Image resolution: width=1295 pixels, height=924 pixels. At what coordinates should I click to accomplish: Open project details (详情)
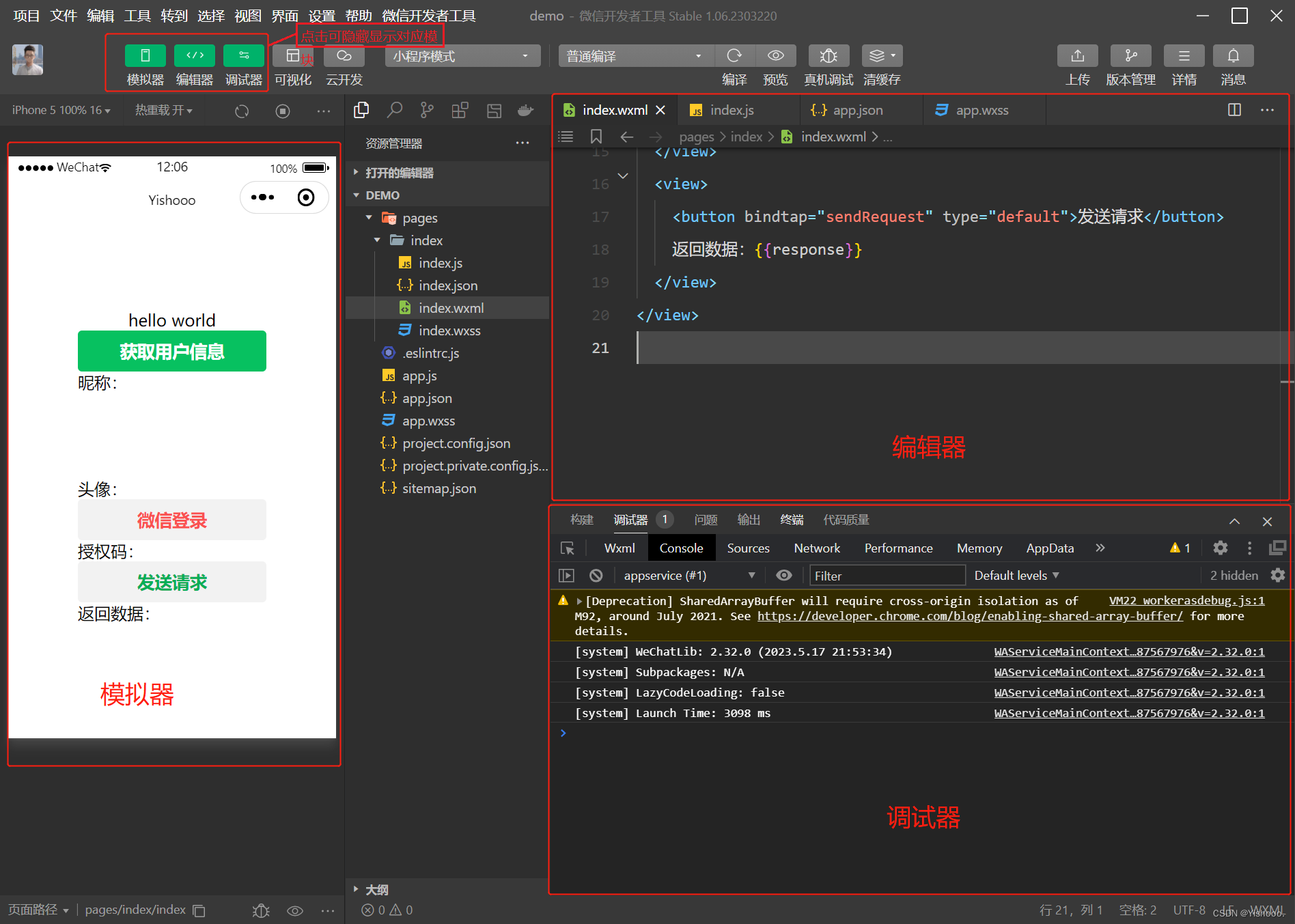pos(1184,55)
